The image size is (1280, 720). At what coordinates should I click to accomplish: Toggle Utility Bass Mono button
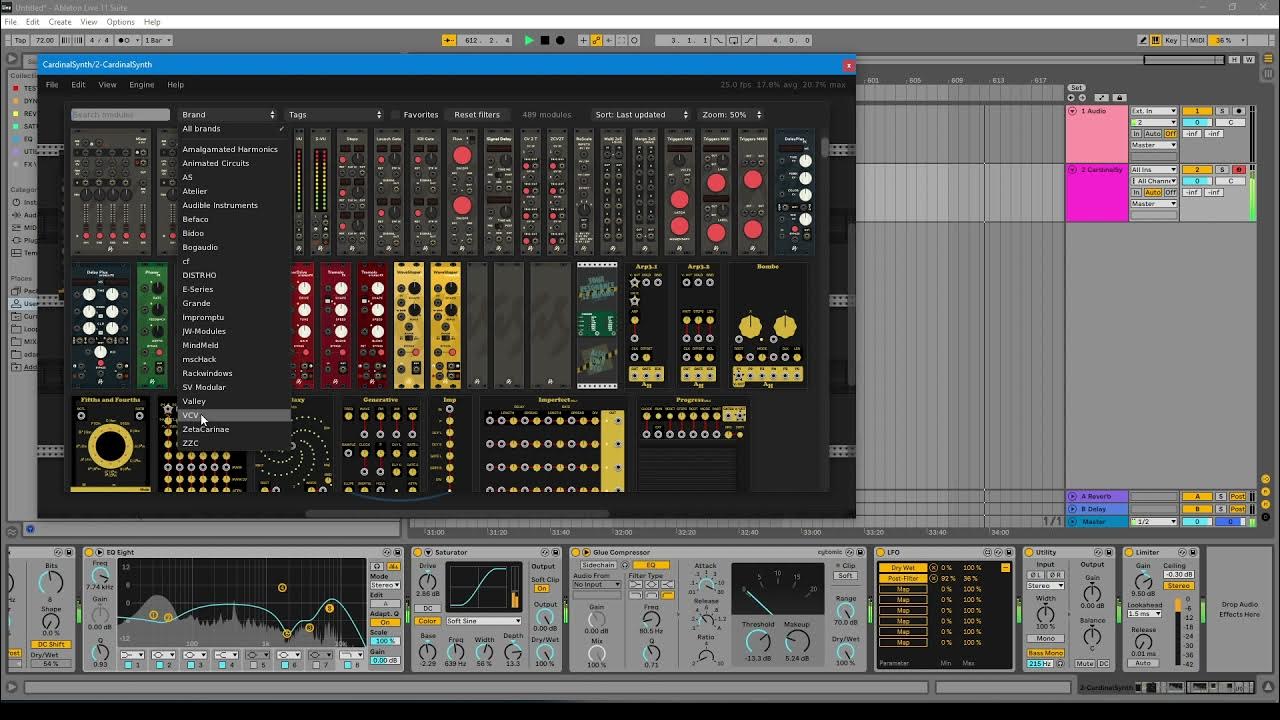tap(1045, 653)
